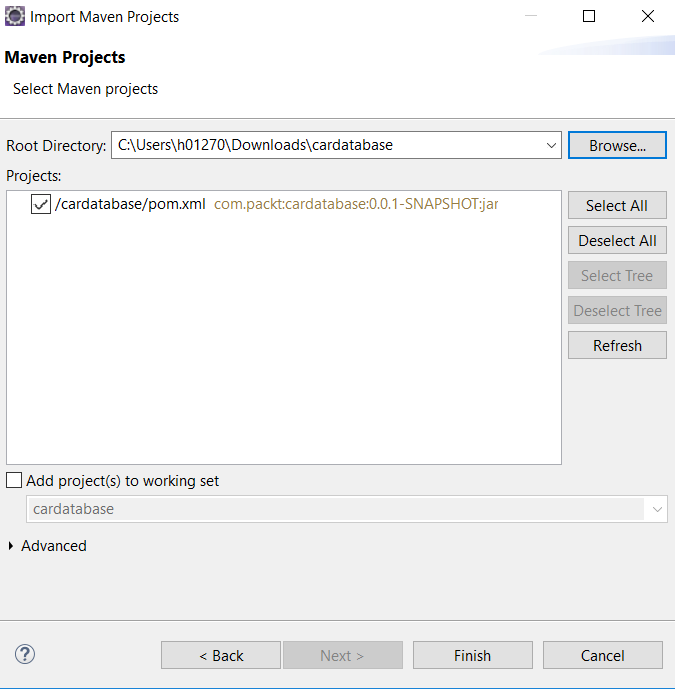Image resolution: width=675 pixels, height=689 pixels.
Task: Open the help question mark icon
Action: (25, 654)
